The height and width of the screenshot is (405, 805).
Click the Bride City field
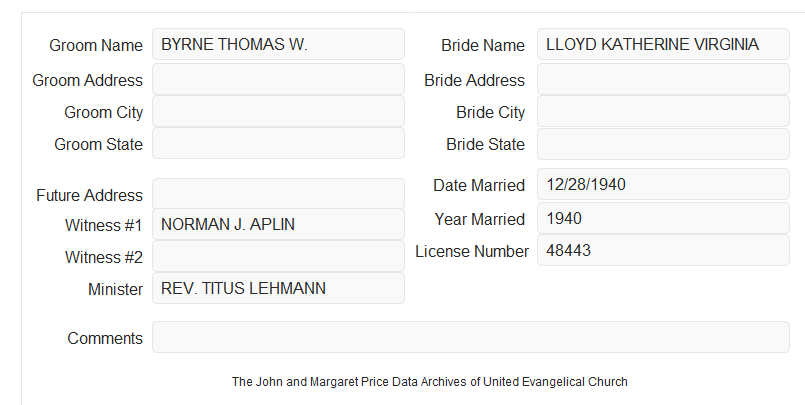[x=663, y=111]
